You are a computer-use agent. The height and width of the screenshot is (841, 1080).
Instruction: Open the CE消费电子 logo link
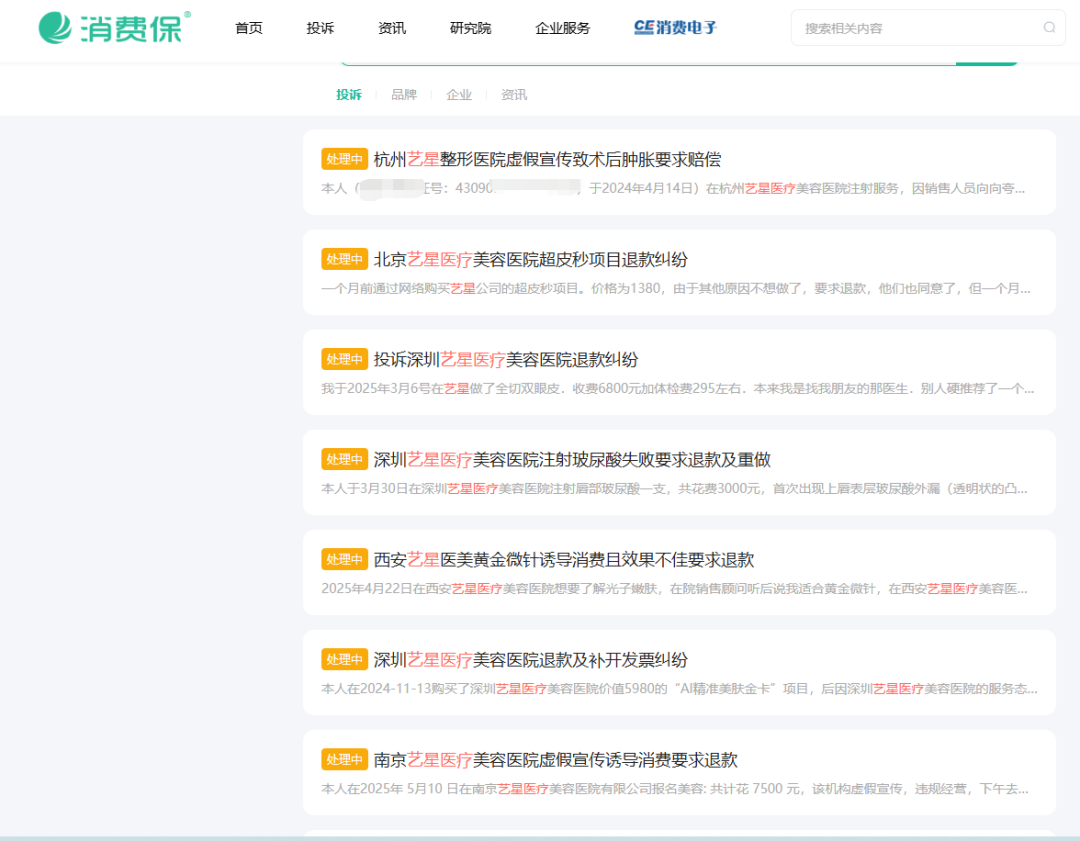click(675, 28)
